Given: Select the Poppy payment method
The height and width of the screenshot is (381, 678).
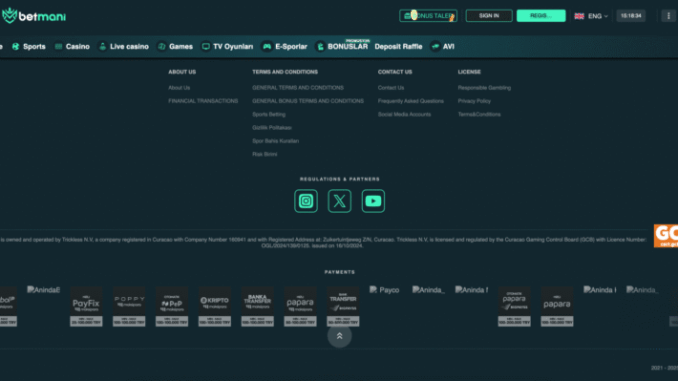Looking at the screenshot, I should (x=129, y=306).
